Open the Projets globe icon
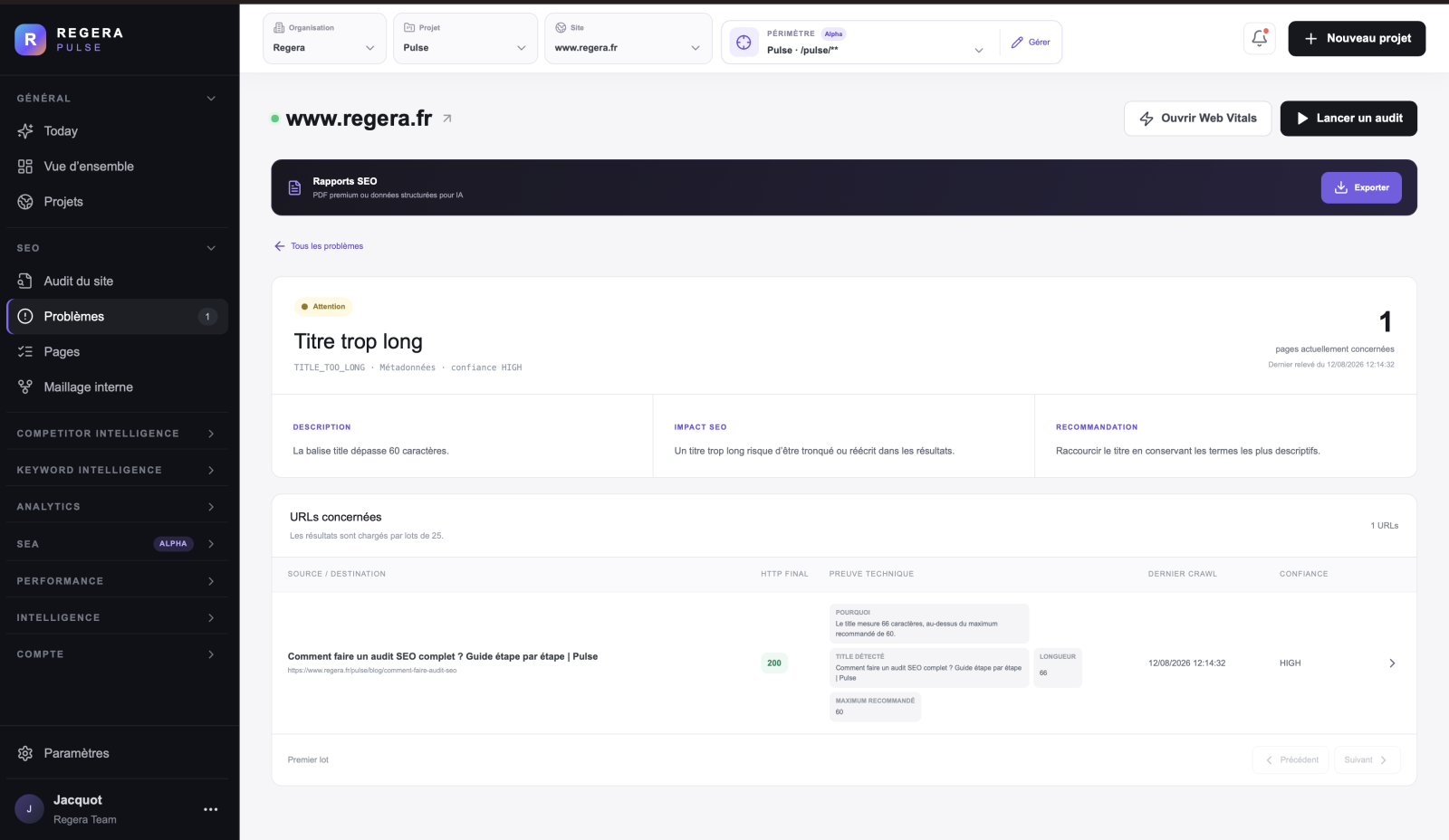1449x840 pixels. pyautogui.click(x=25, y=202)
